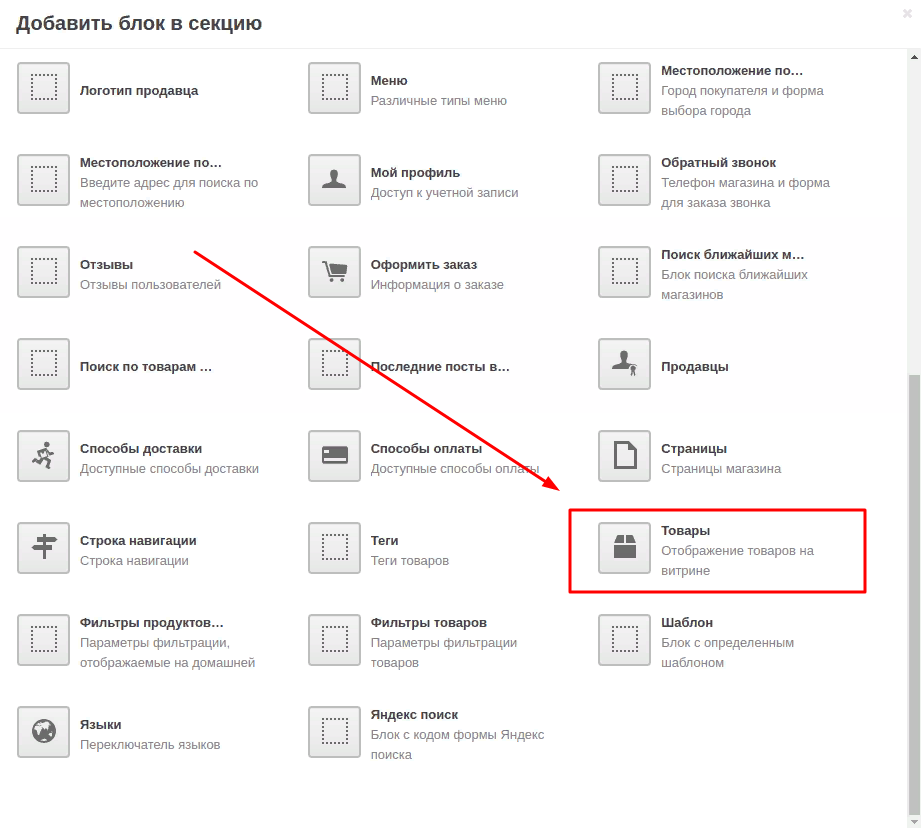Click description 'Доступ к учетной записи'
The width and height of the screenshot is (921, 828).
tap(445, 193)
